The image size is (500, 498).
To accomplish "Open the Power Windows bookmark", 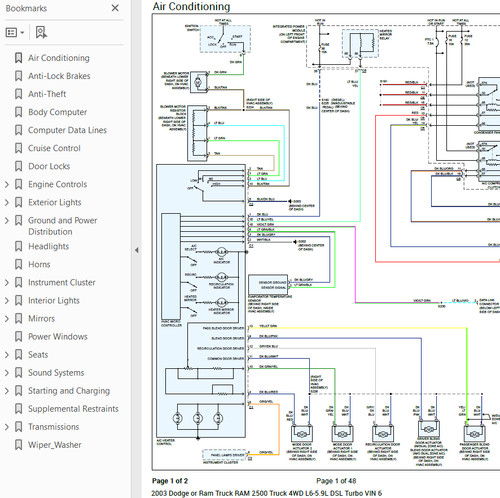I will (58, 337).
